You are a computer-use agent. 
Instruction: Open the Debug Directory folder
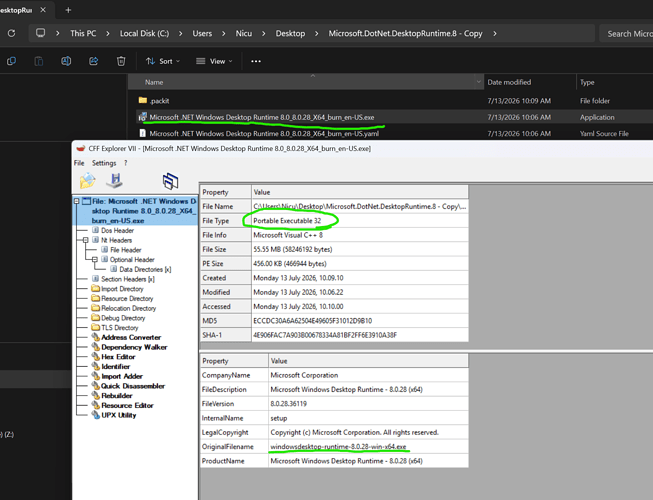(x=123, y=318)
